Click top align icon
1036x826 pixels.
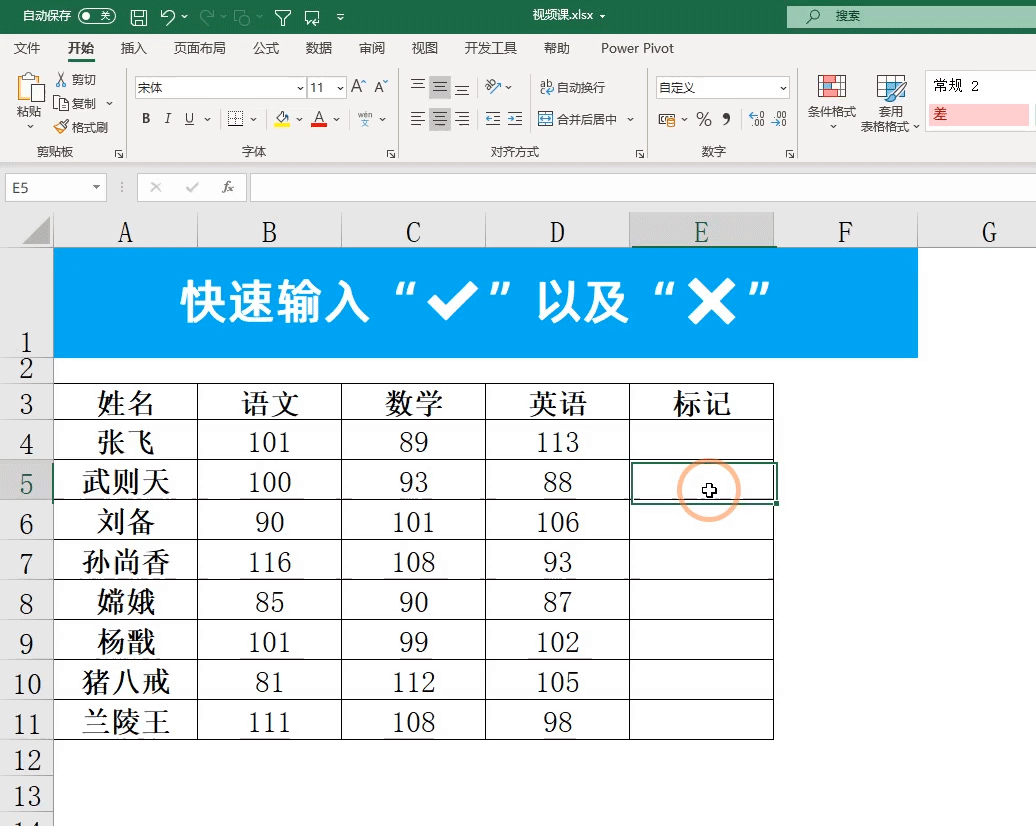click(x=418, y=87)
